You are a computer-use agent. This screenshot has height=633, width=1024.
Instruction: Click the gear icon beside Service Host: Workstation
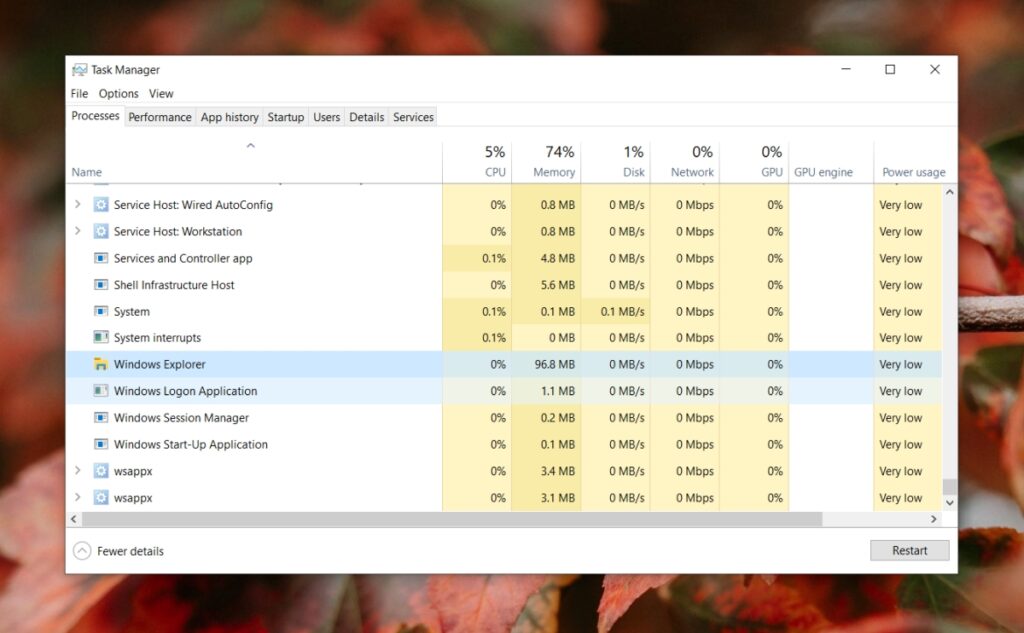point(101,231)
